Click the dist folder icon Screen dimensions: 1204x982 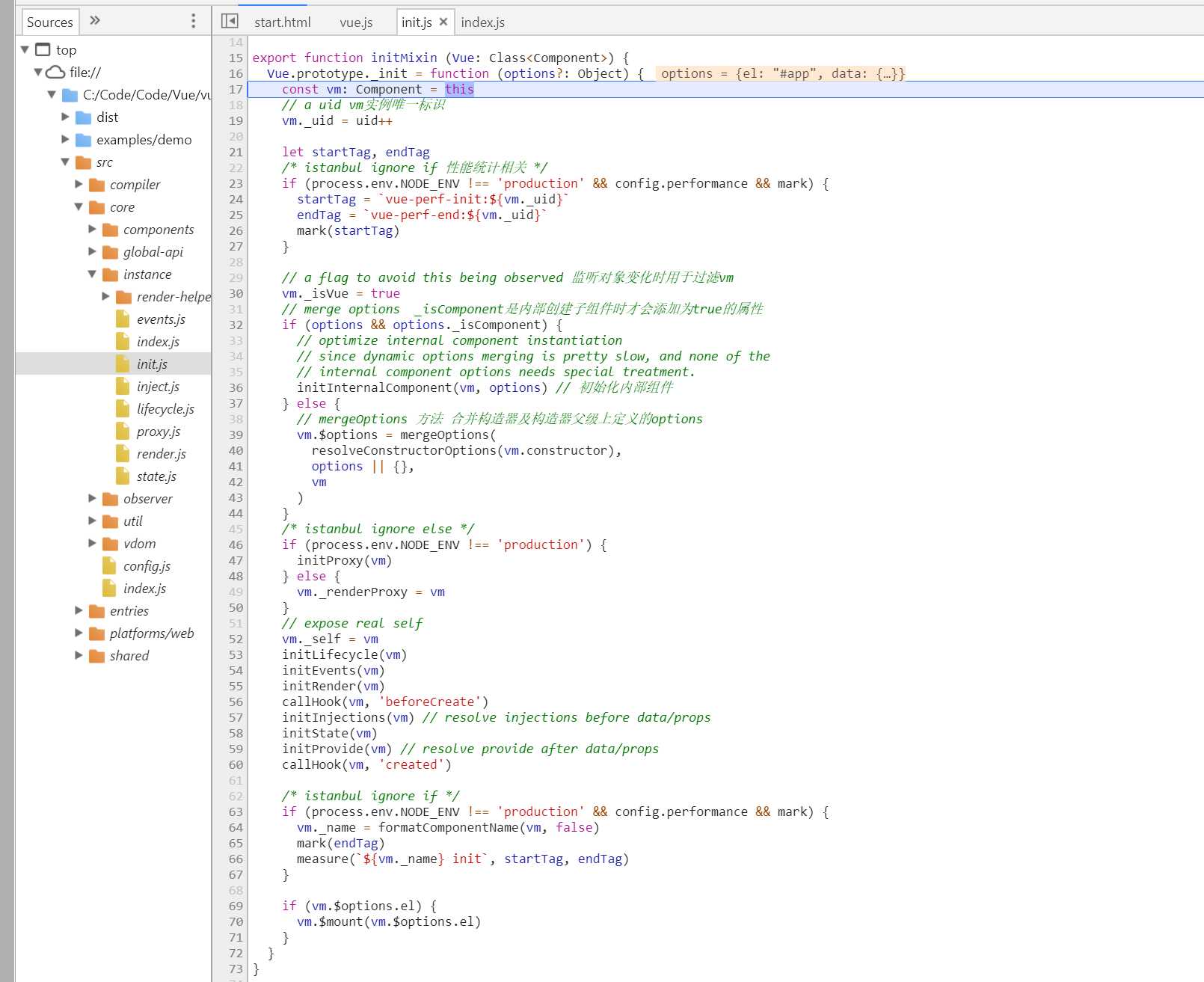(84, 117)
